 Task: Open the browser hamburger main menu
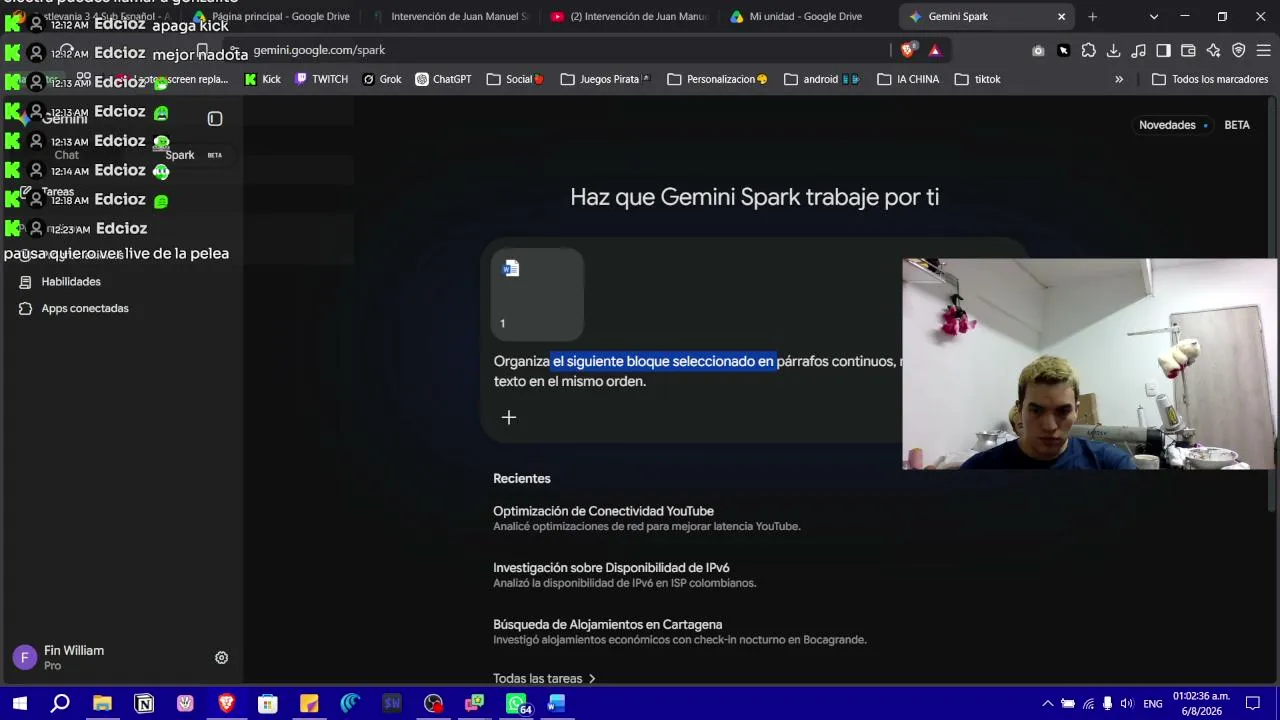(x=1263, y=51)
